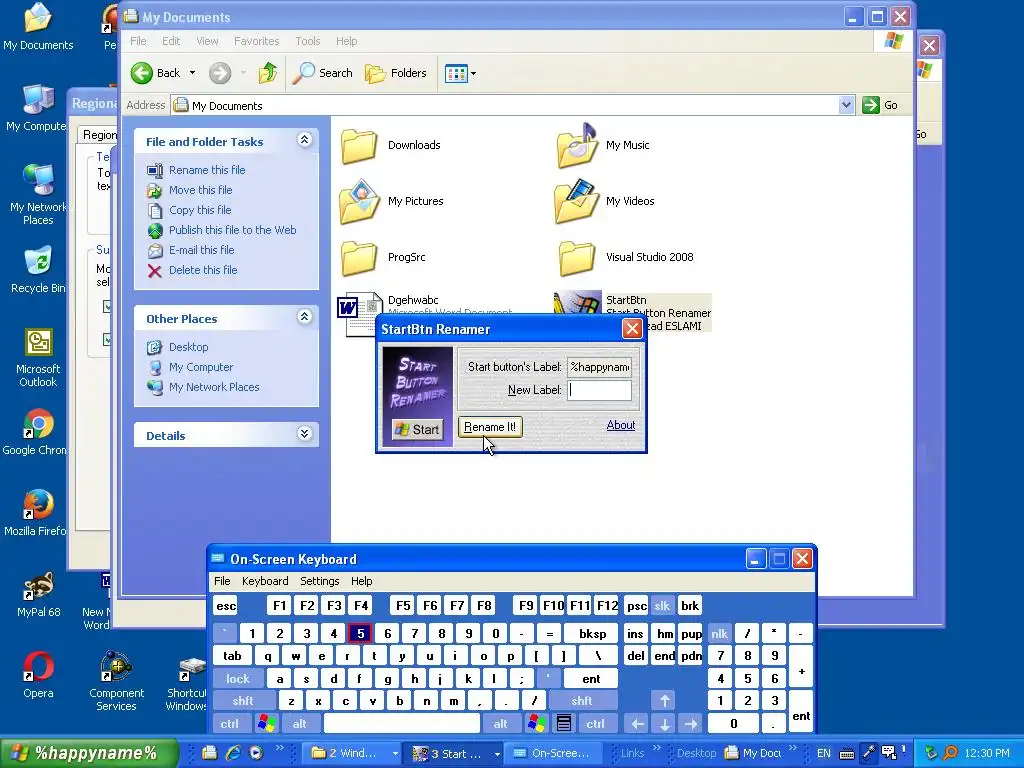Open Opera desktop shortcut
Screen dimensions: 1024x768
click(38, 675)
